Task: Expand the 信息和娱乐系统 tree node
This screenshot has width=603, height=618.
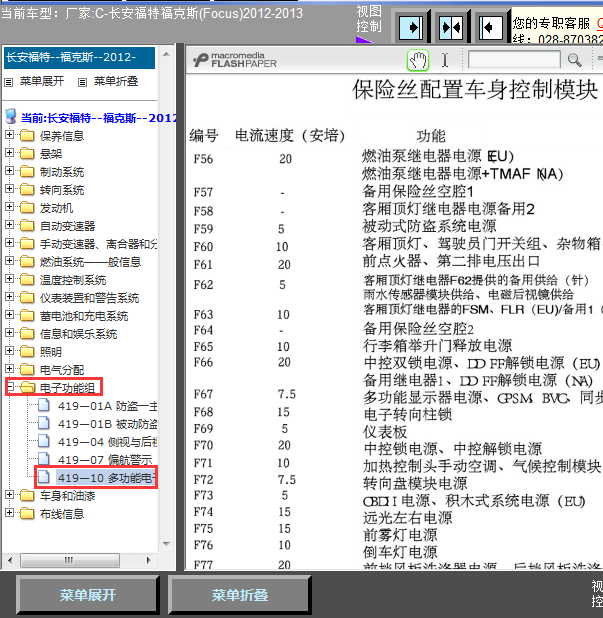Action: (x=9, y=333)
